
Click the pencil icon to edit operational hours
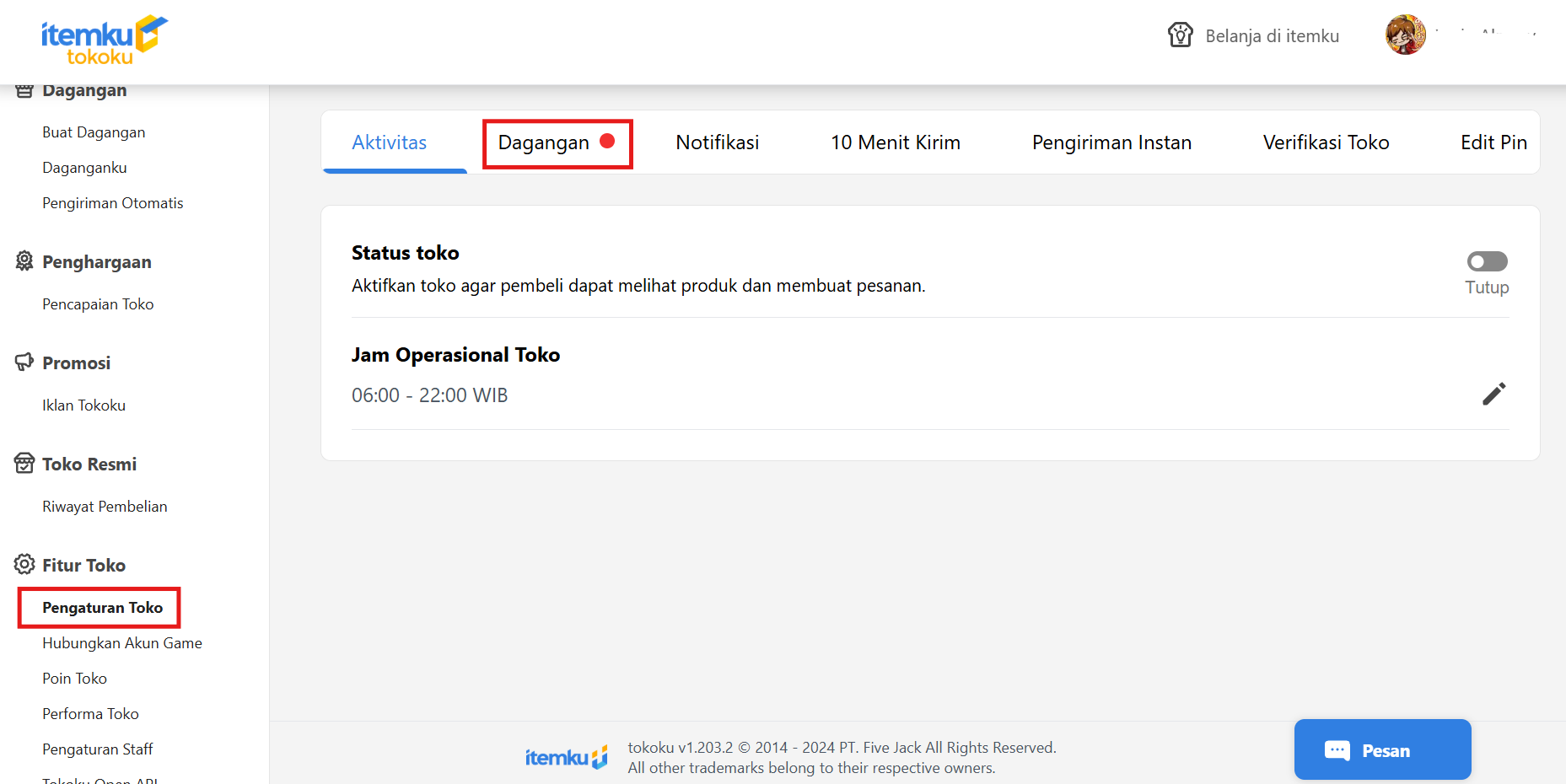(1493, 394)
